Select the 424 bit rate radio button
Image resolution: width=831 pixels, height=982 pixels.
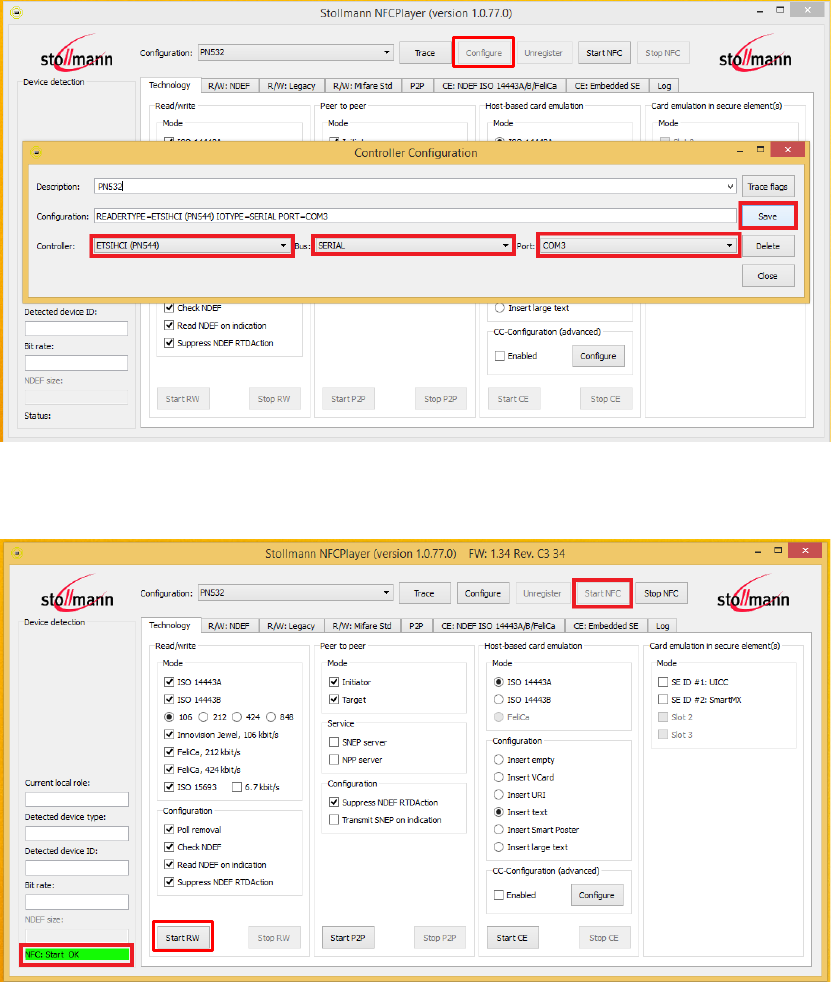tap(237, 717)
